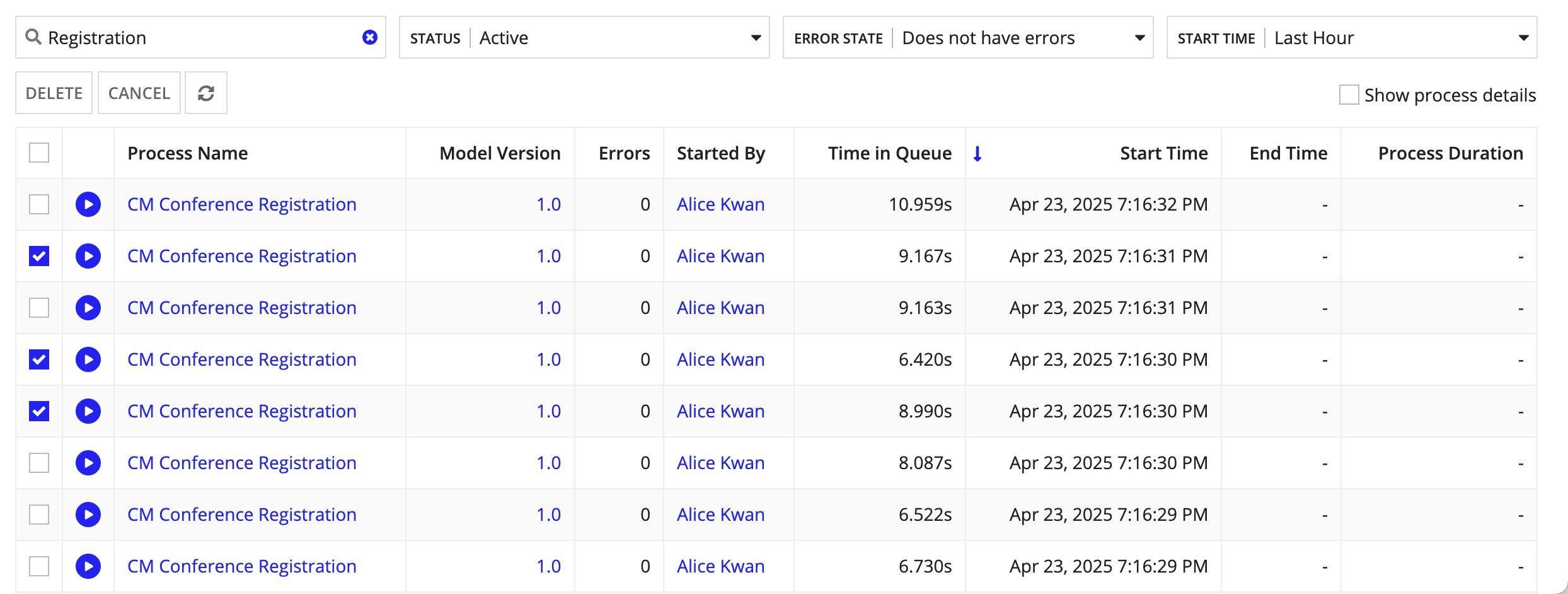1568x594 pixels.
Task: Click active status icon for 9.163s process
Action: coord(88,308)
